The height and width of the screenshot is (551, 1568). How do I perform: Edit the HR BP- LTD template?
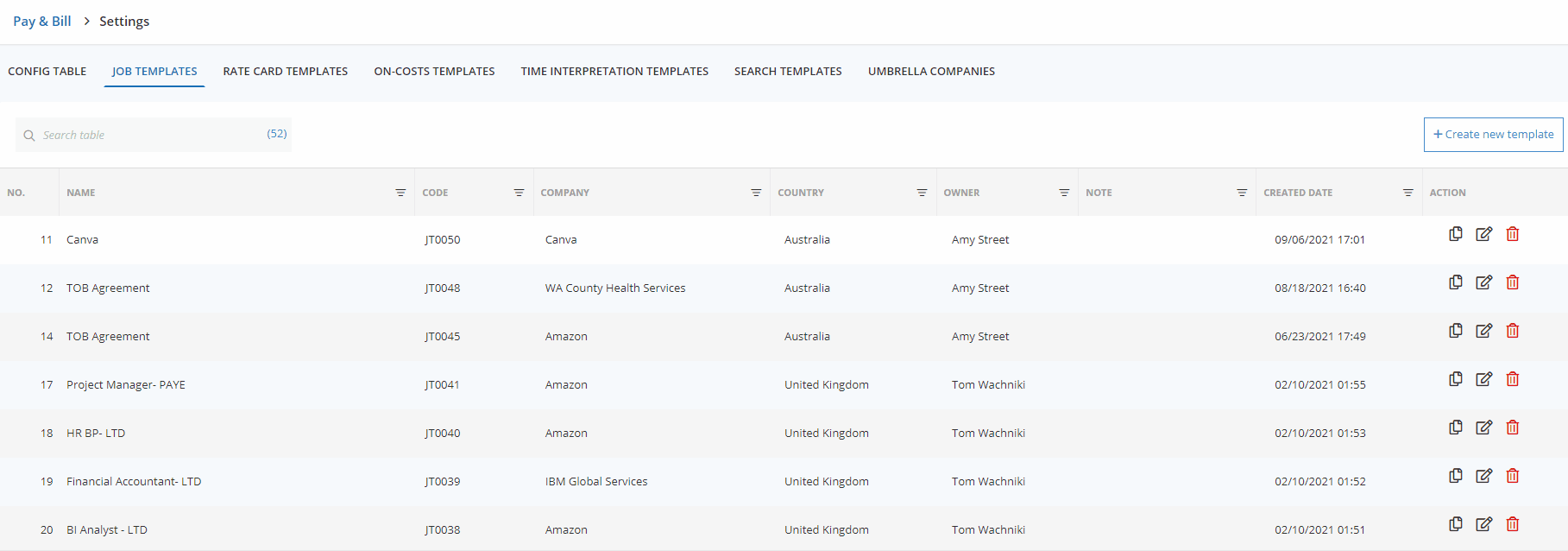click(x=1483, y=427)
